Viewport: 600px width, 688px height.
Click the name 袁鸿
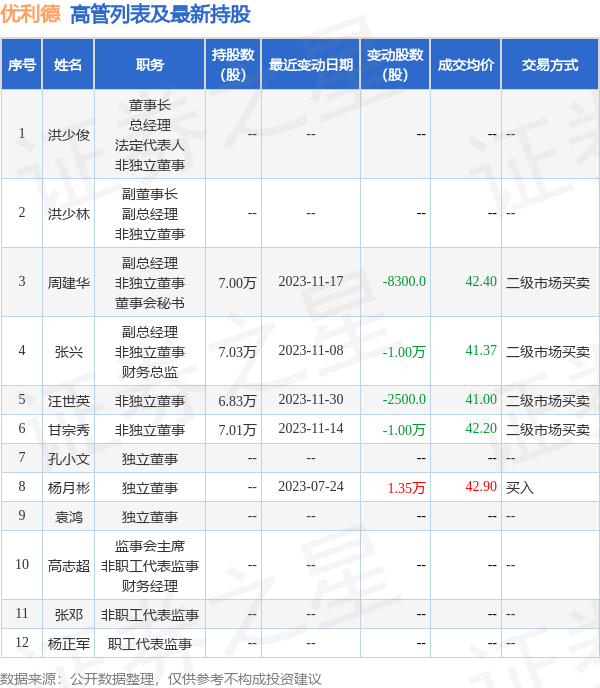pyautogui.click(x=69, y=516)
